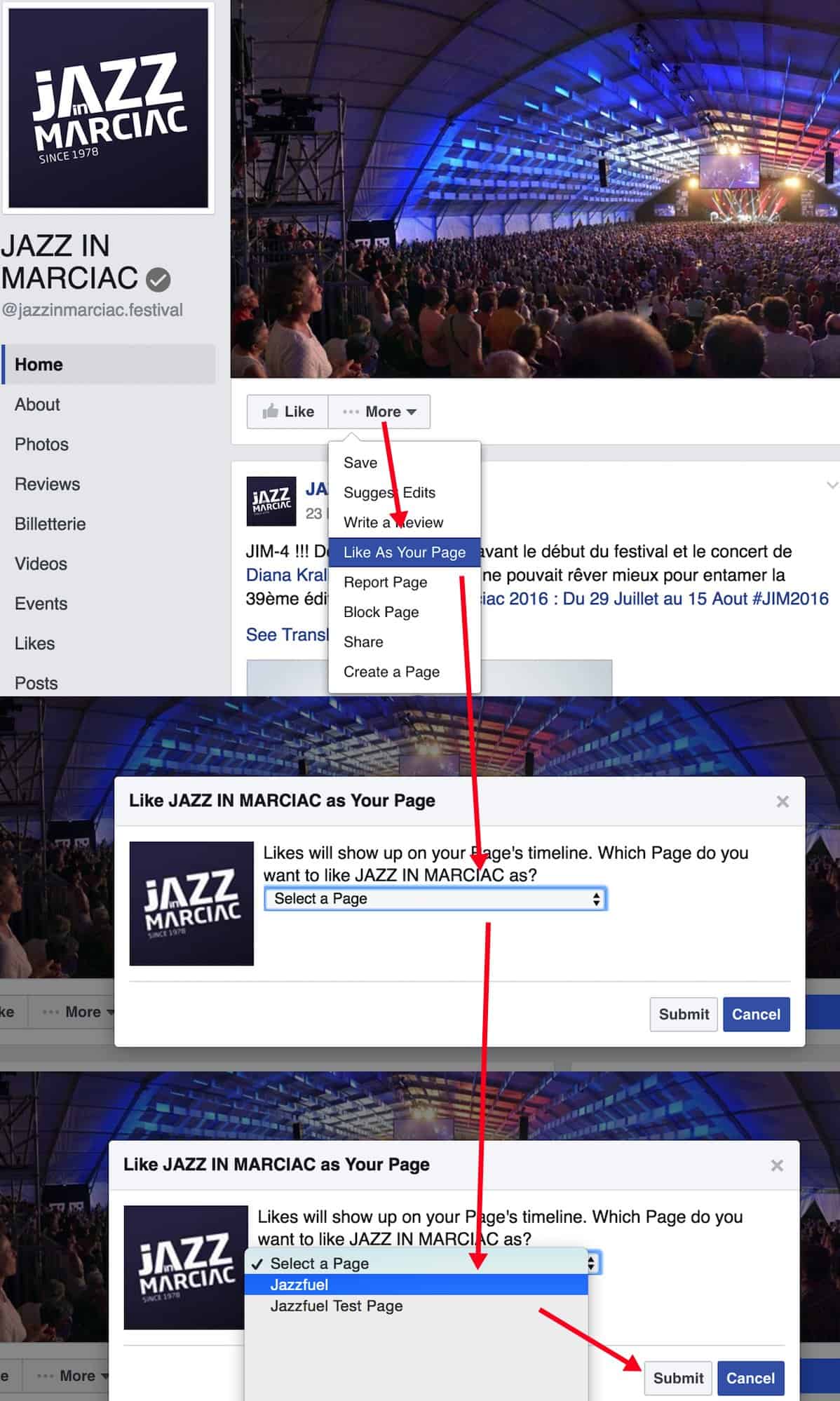840x1401 pixels.
Task: Click the verified badge next to JAZZ IN MARCIAC
Action: 158,280
